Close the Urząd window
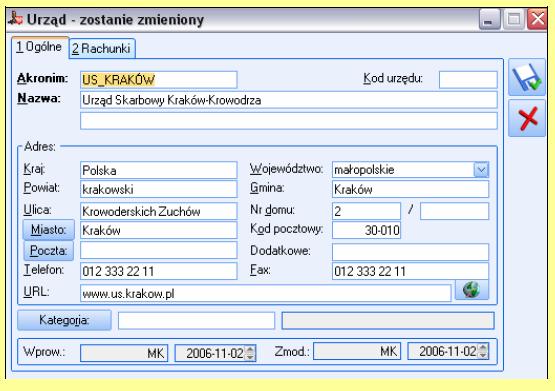 (x=537, y=19)
